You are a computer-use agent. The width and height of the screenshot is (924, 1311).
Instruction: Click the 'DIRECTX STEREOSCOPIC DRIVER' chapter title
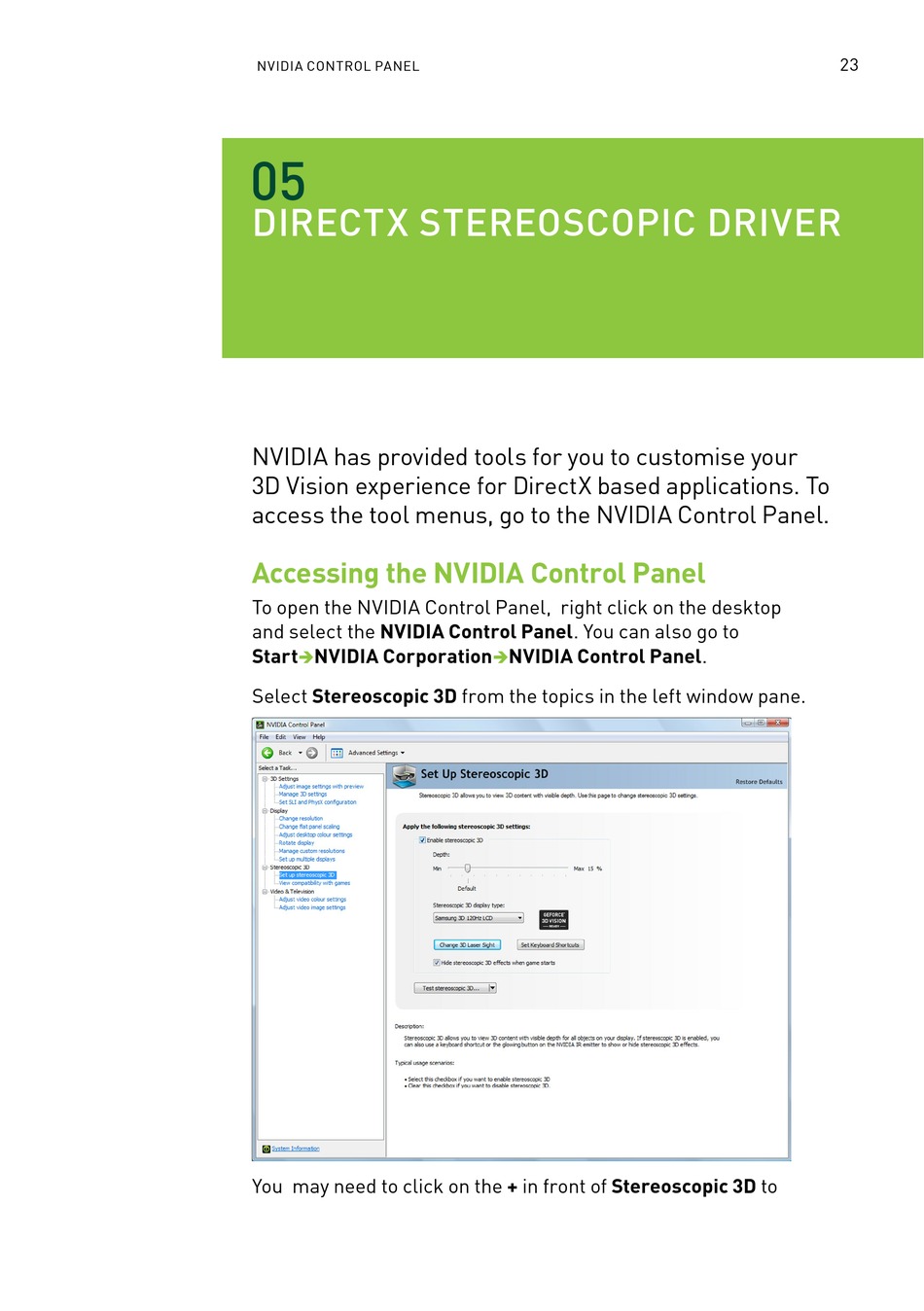(x=547, y=223)
